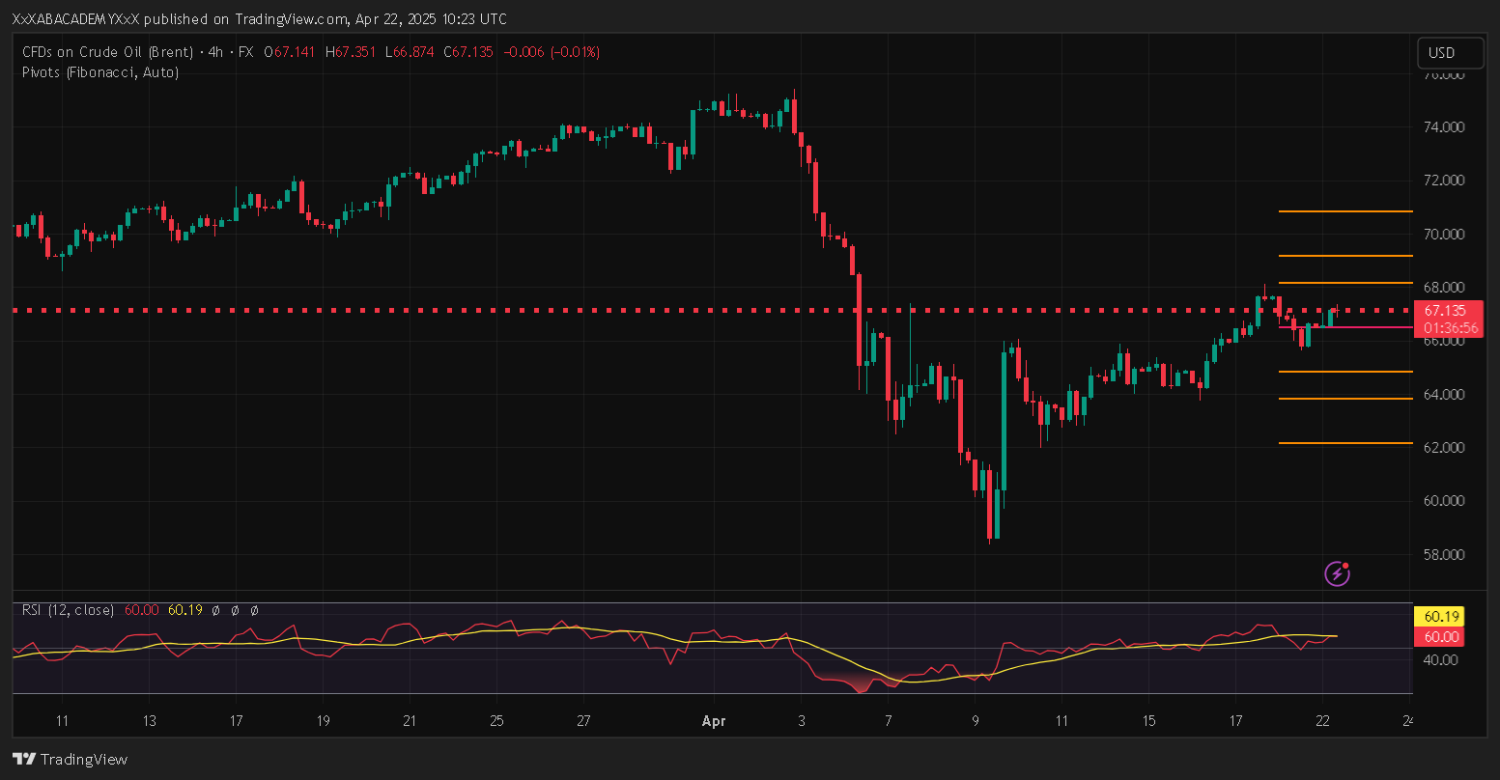Image resolution: width=1500 pixels, height=780 pixels.
Task: Click the Apr label on the time axis
Action: point(713,720)
